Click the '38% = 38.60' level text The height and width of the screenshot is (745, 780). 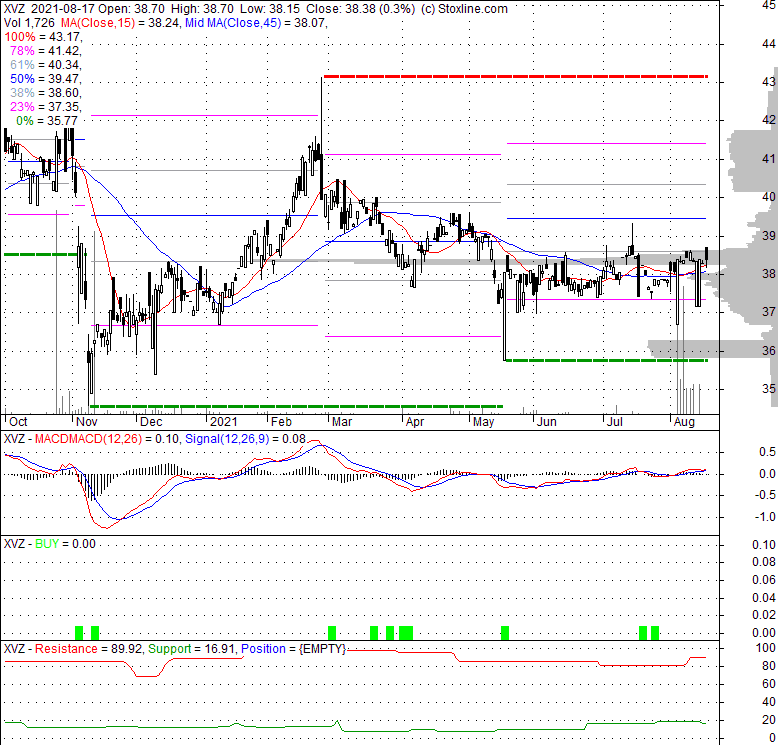tap(45, 93)
